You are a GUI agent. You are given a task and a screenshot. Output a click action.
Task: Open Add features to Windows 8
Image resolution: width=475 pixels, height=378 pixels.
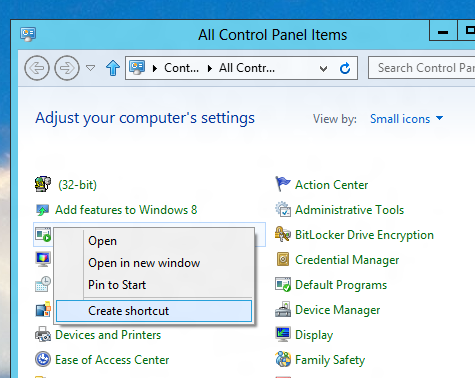point(126,210)
